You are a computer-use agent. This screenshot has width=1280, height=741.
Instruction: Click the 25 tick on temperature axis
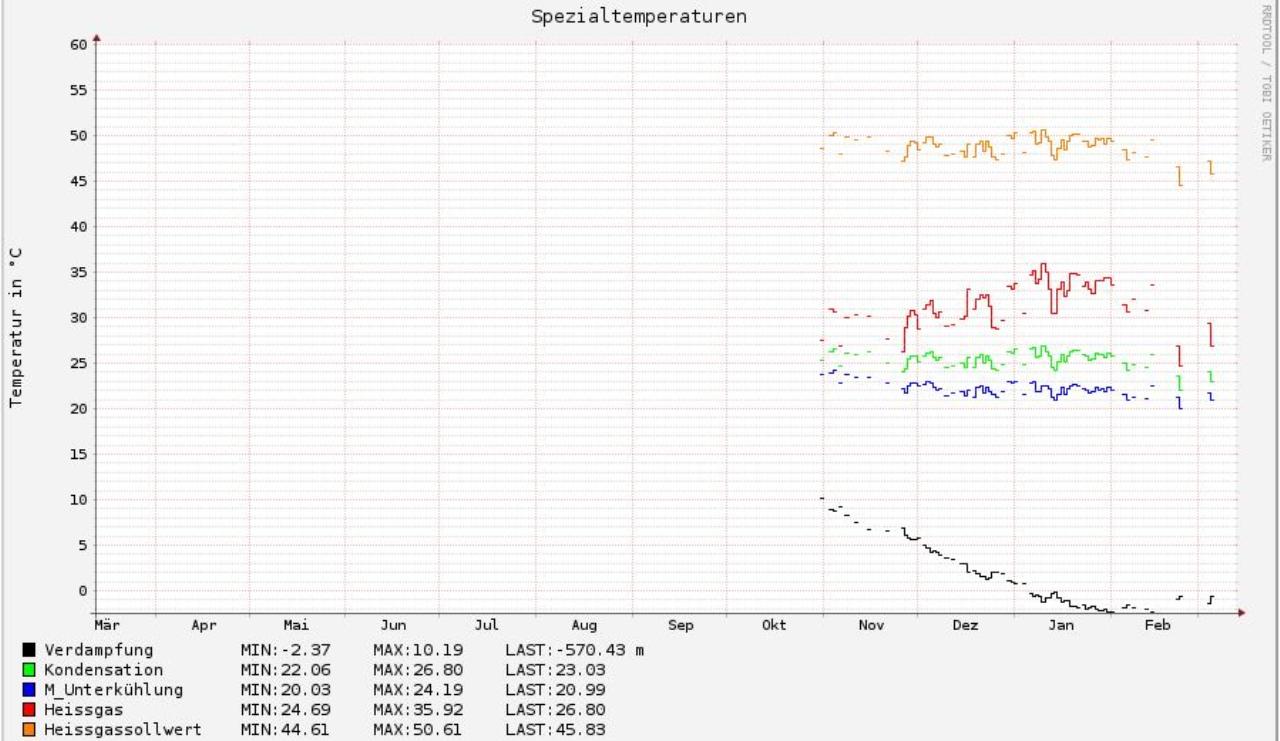pyautogui.click(x=79, y=363)
